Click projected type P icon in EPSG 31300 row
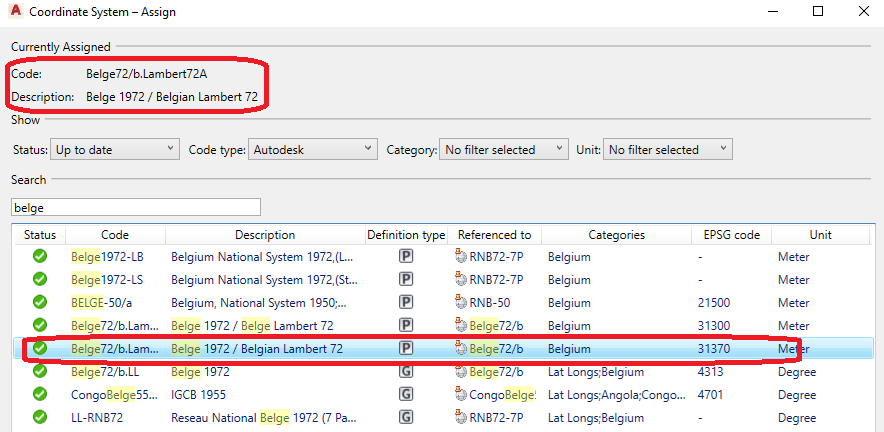The width and height of the screenshot is (884, 432). click(x=406, y=325)
